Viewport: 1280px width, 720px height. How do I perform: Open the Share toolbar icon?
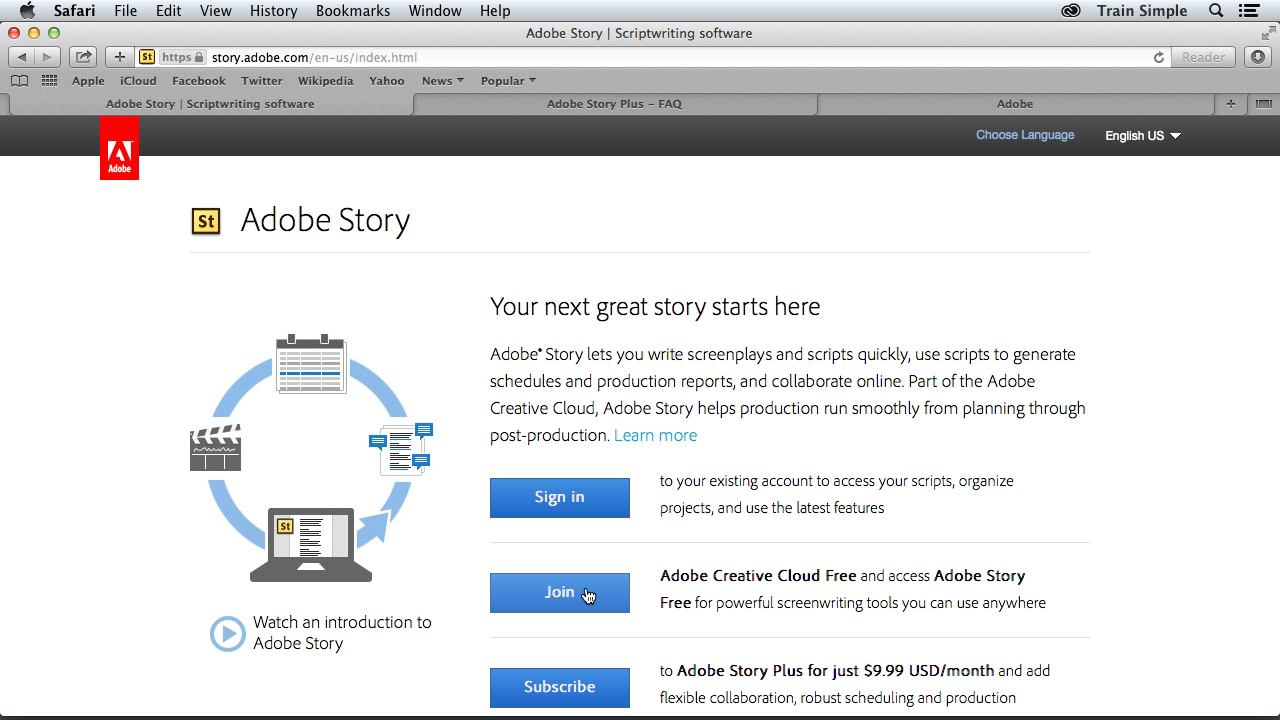[84, 57]
